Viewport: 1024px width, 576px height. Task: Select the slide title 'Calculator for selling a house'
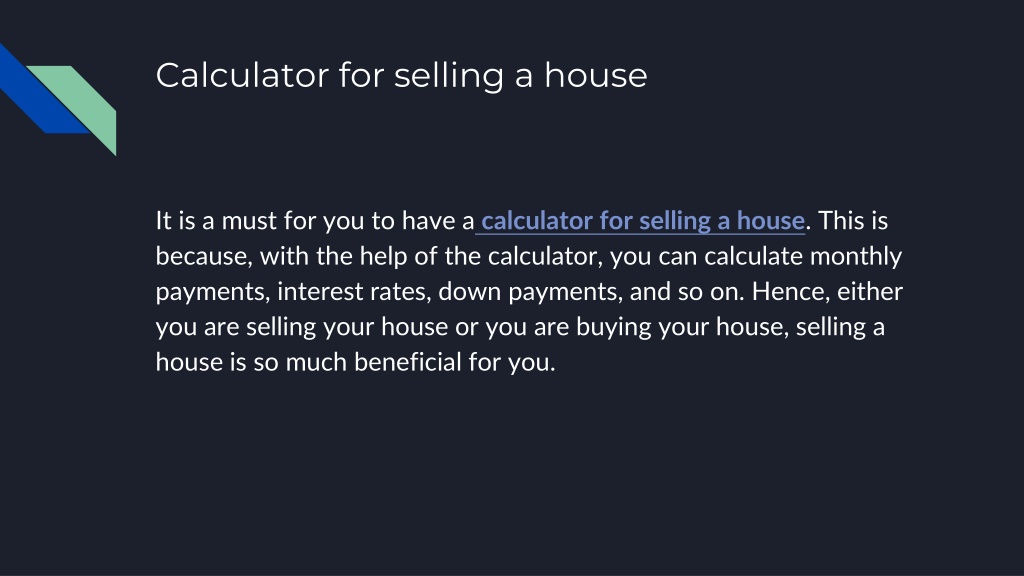(x=402, y=76)
